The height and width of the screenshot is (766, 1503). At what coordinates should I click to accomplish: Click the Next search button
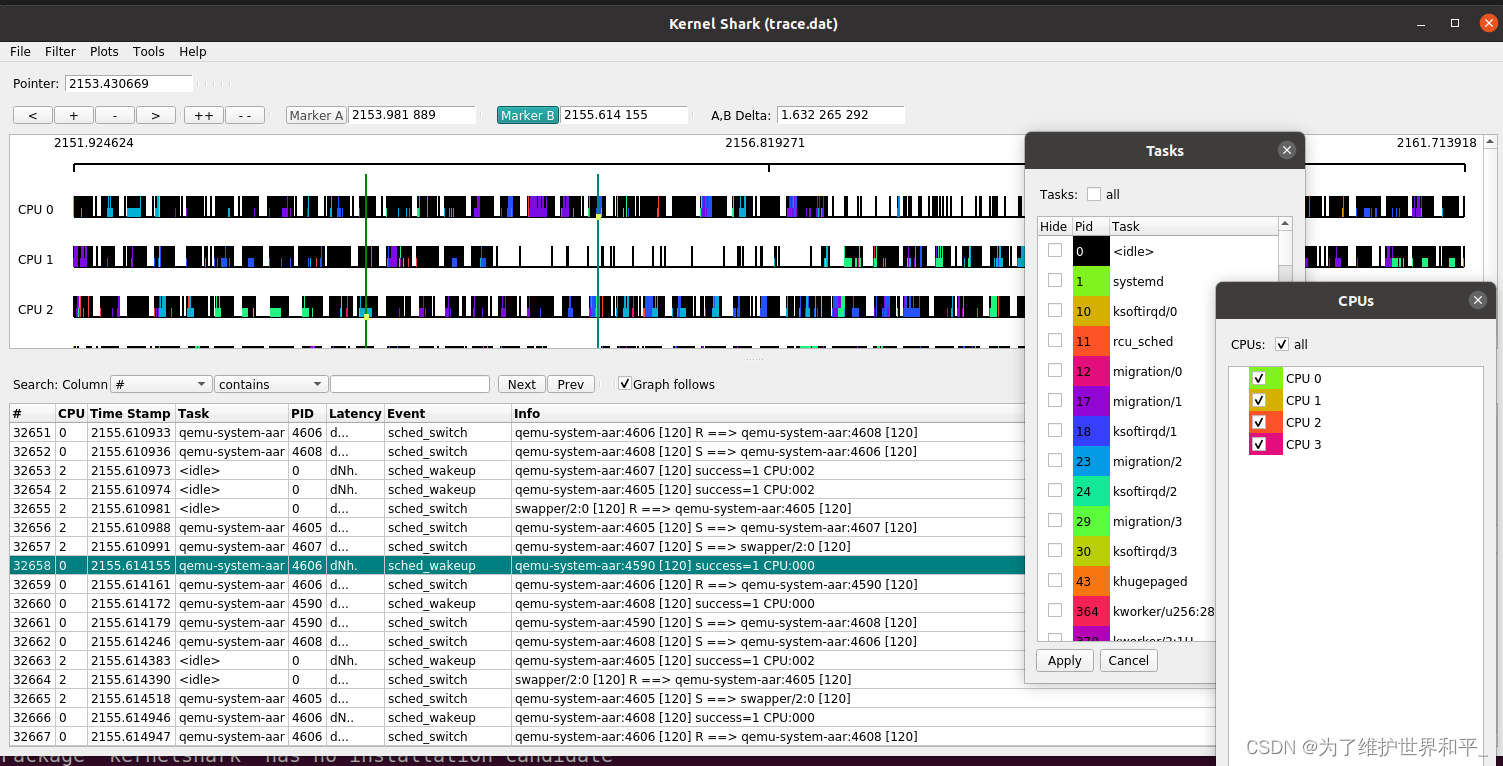(522, 384)
